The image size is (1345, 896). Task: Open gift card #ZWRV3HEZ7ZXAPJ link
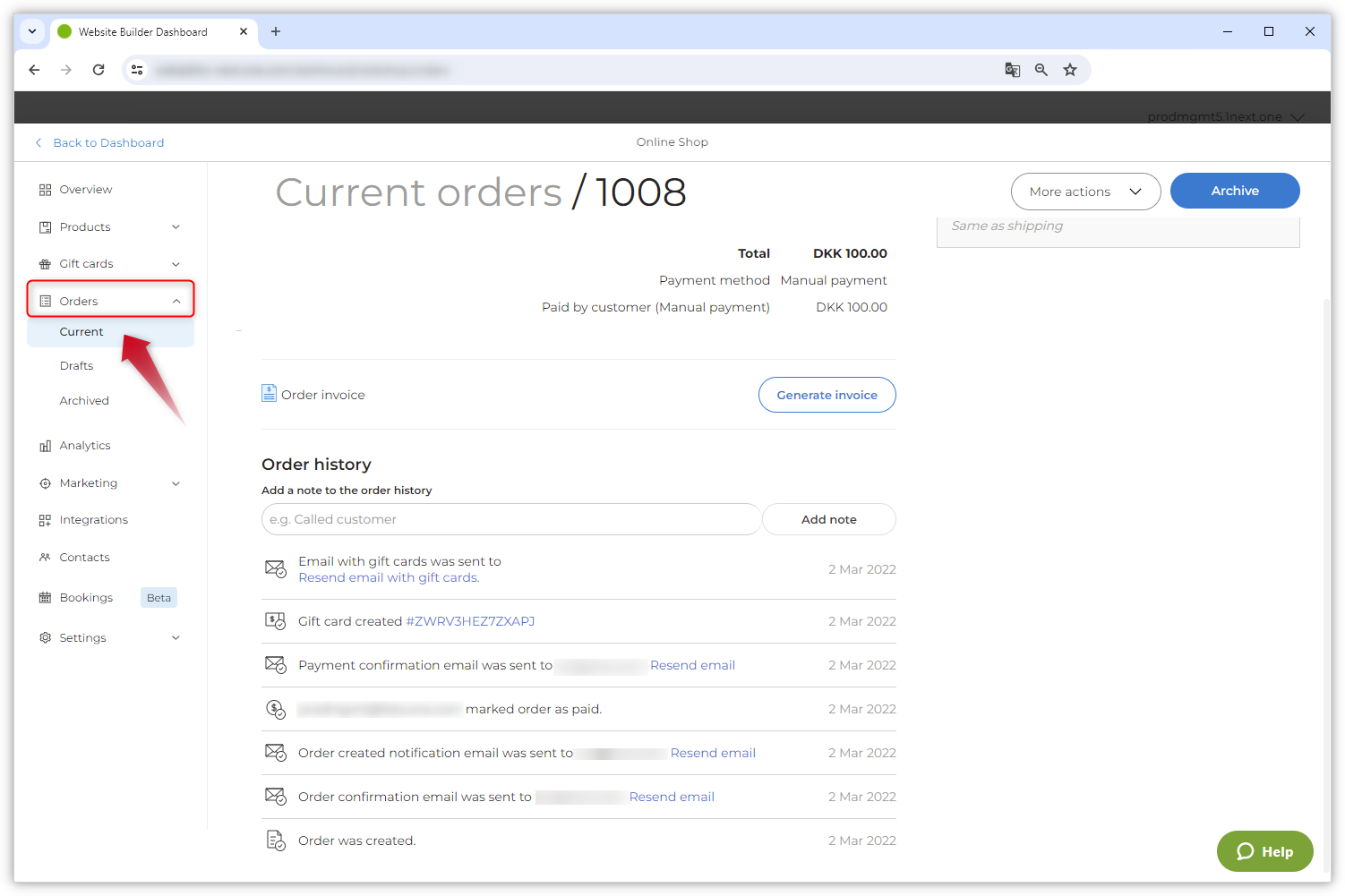[470, 621]
